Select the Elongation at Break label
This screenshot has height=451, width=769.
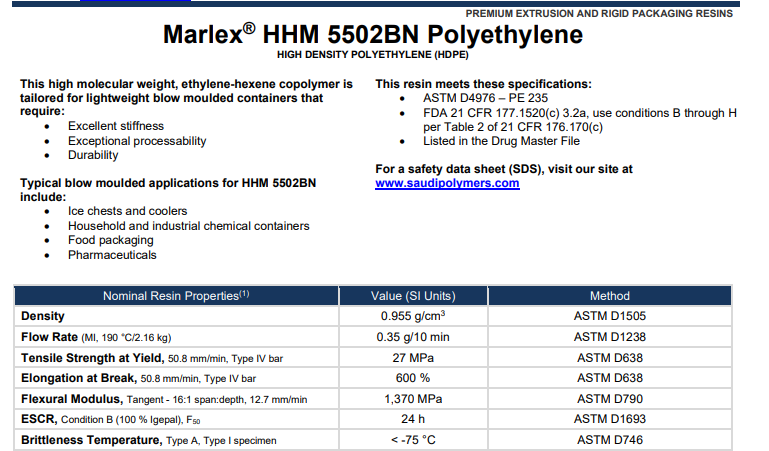click(x=138, y=378)
